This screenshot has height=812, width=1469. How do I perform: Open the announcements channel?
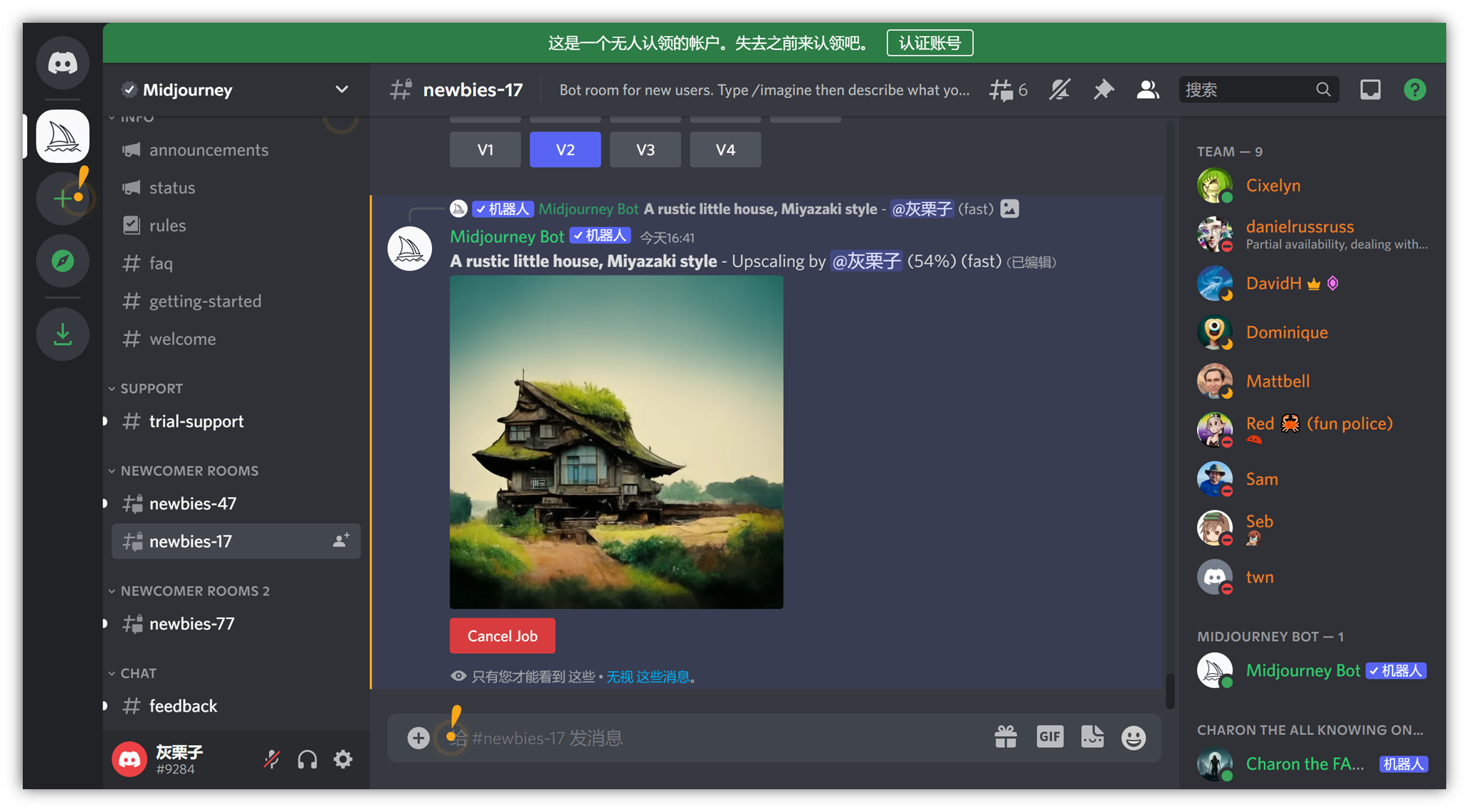click(x=209, y=150)
